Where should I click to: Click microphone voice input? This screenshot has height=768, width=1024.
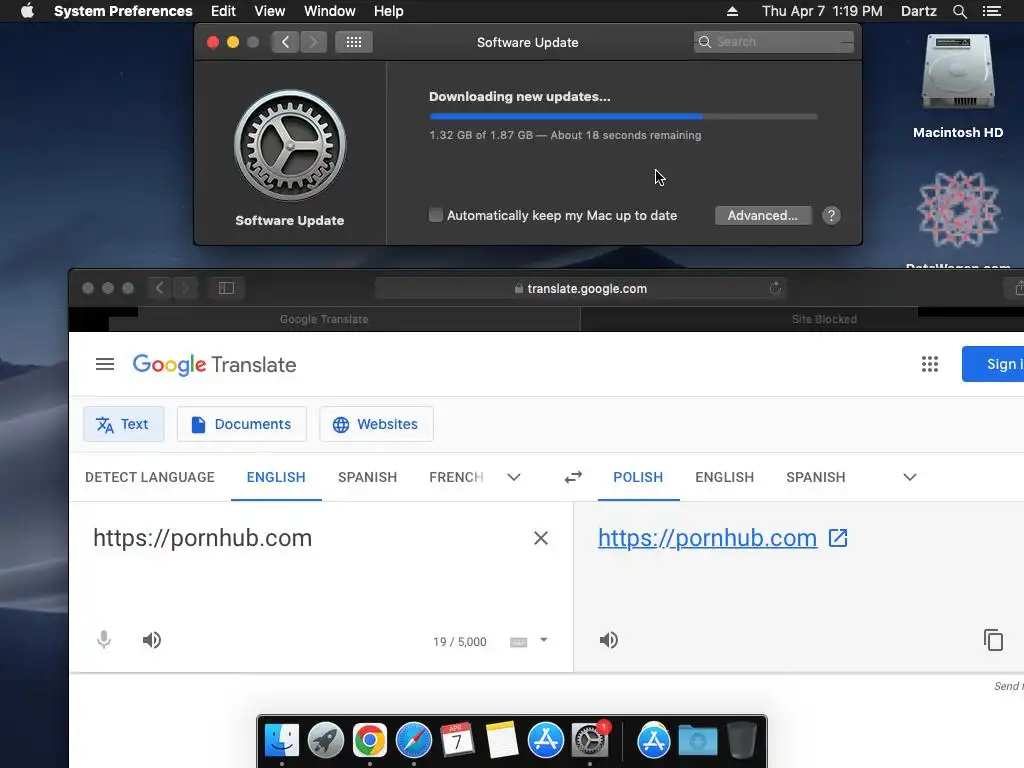click(x=104, y=640)
